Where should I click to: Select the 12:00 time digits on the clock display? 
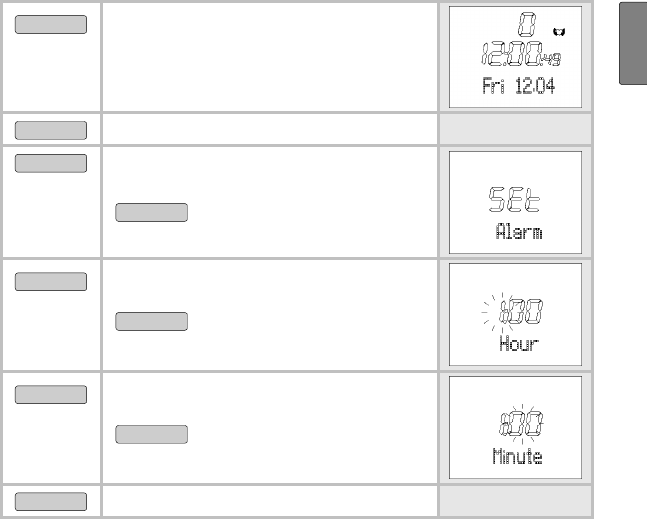pyautogui.click(x=512, y=54)
